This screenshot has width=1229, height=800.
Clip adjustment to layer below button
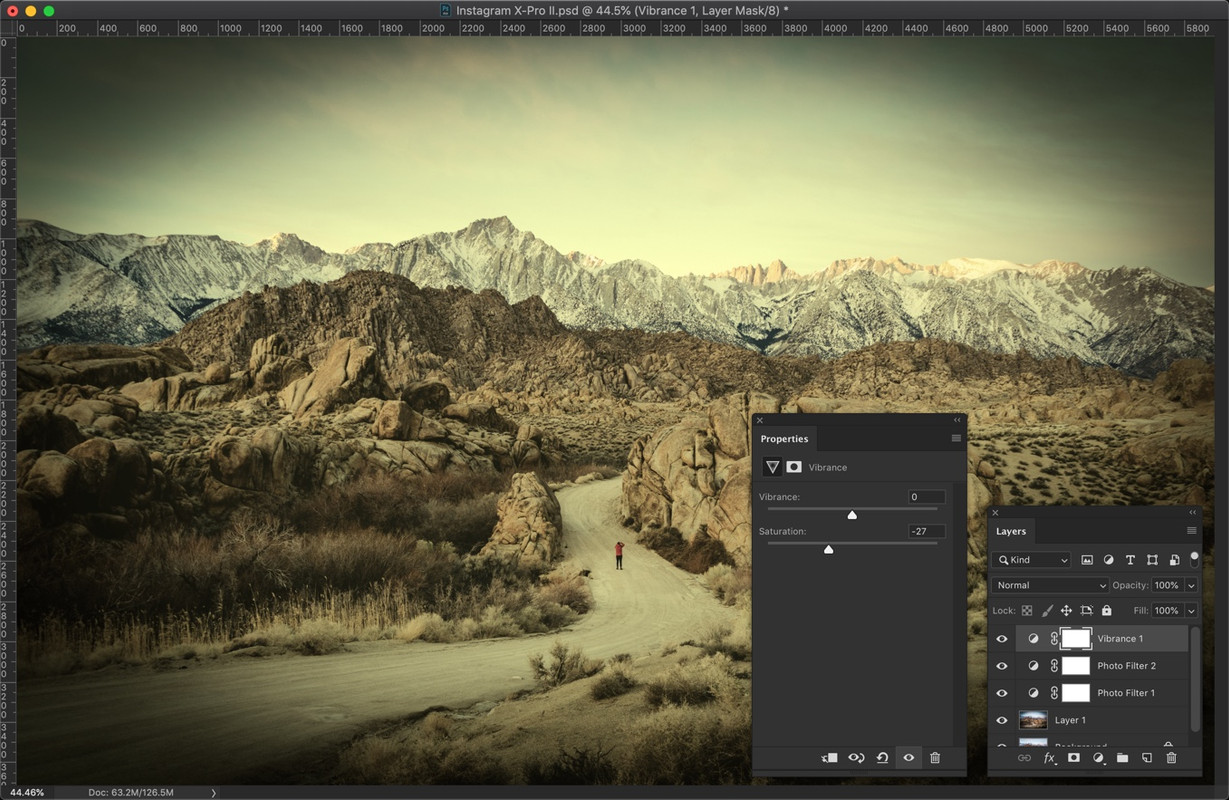pos(830,758)
